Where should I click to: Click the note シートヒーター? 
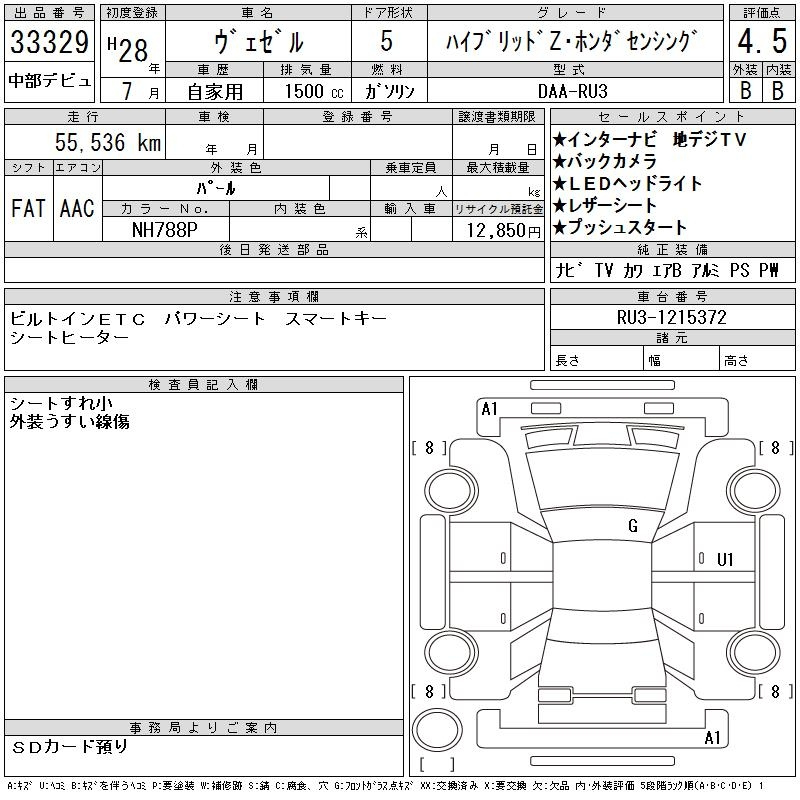pos(69,337)
